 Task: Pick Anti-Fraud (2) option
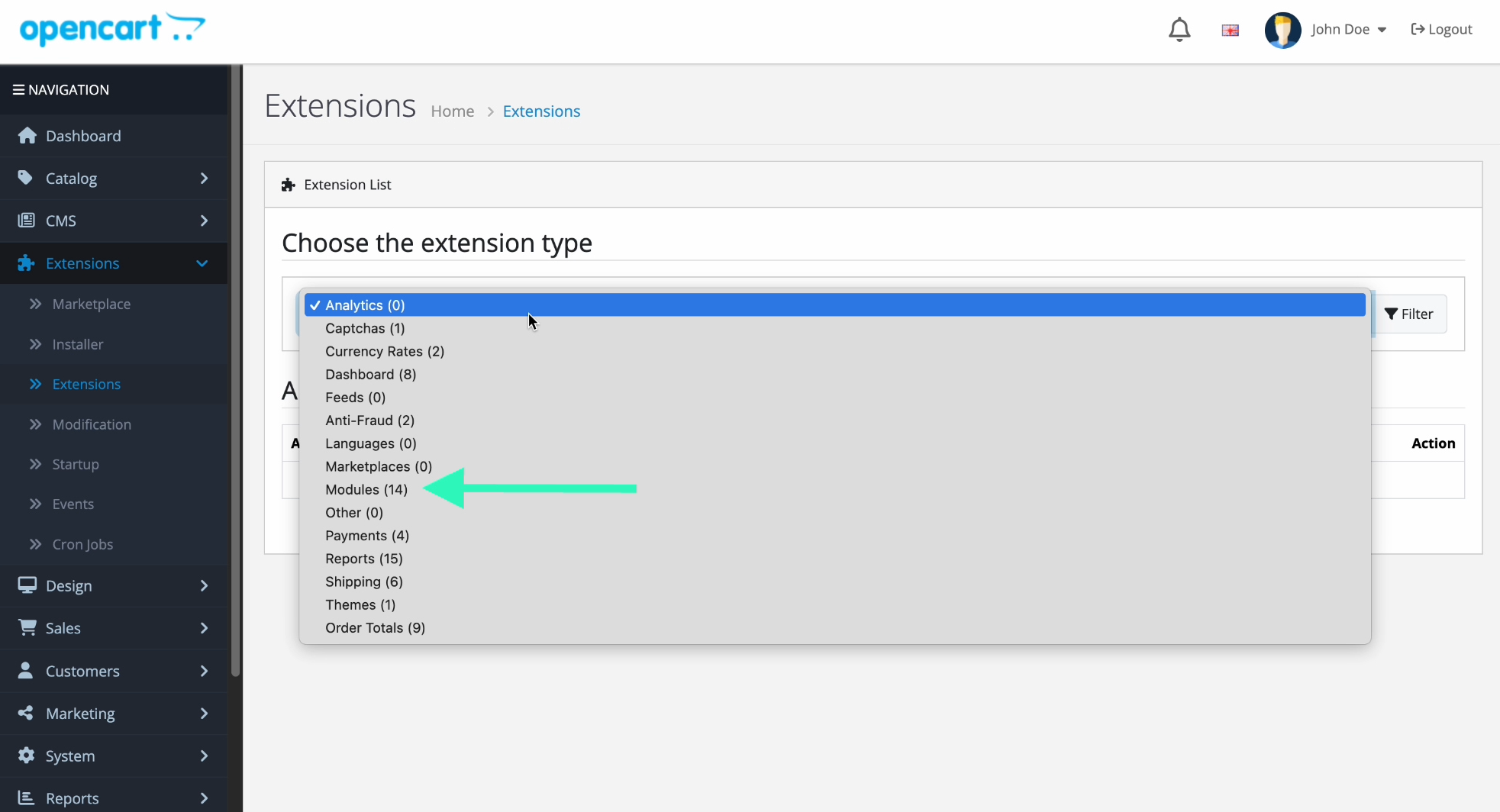point(835,420)
